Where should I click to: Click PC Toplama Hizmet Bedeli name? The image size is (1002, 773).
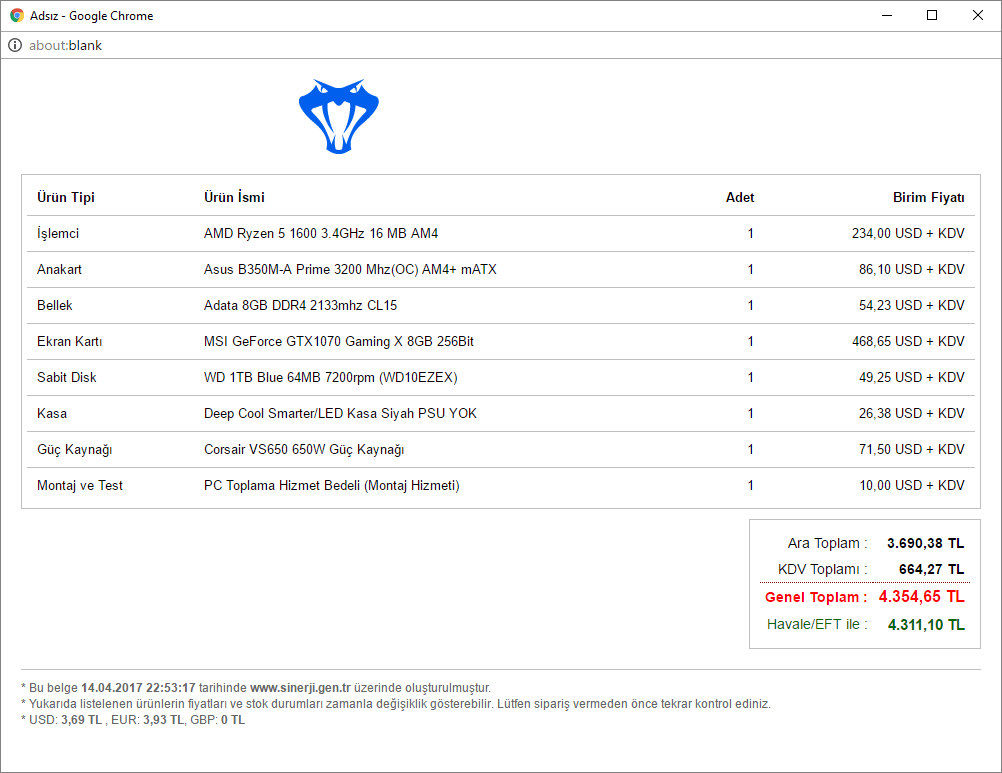[x=332, y=486]
